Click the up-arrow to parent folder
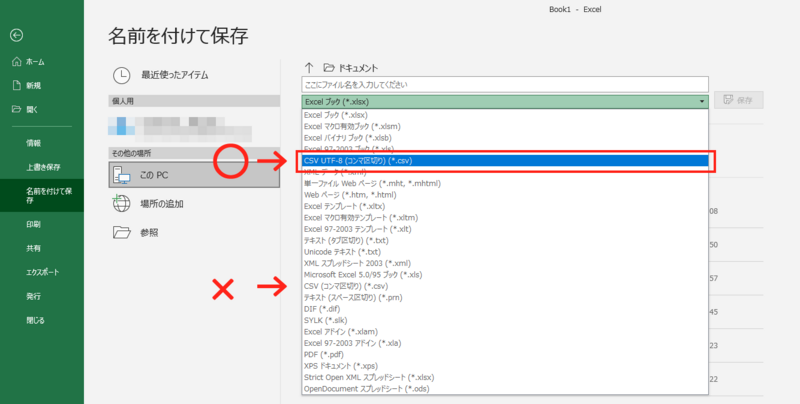This screenshot has height=404, width=800. (309, 68)
